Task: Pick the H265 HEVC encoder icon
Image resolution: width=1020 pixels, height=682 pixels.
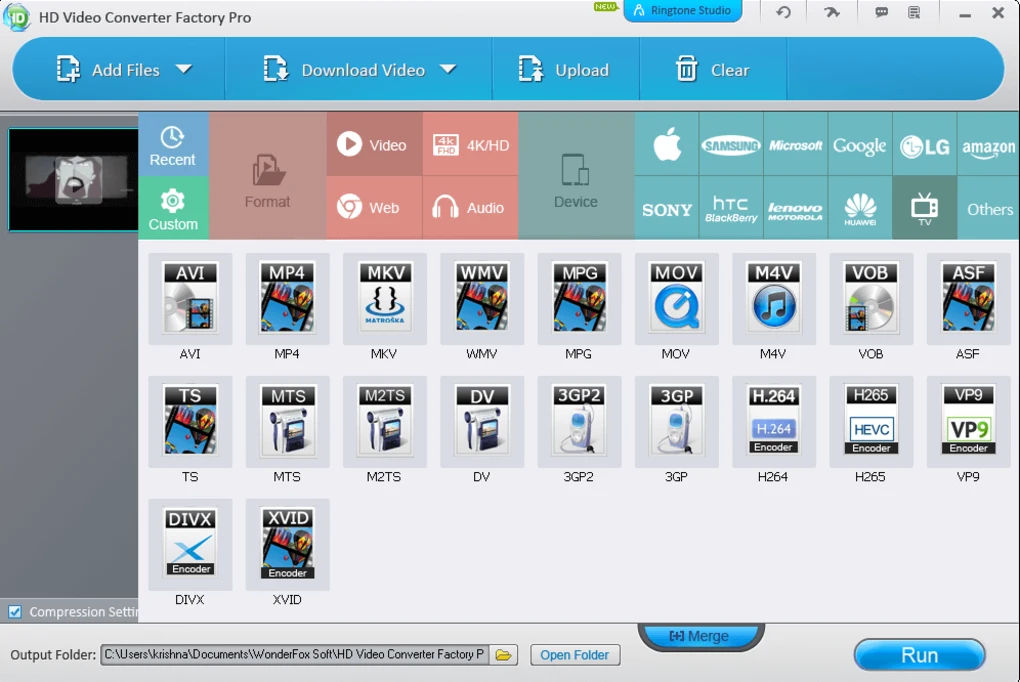Action: pyautogui.click(x=870, y=421)
